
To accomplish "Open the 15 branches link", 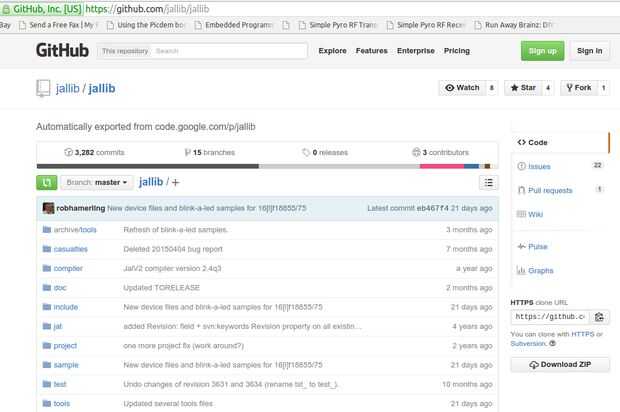I will click(210, 152).
